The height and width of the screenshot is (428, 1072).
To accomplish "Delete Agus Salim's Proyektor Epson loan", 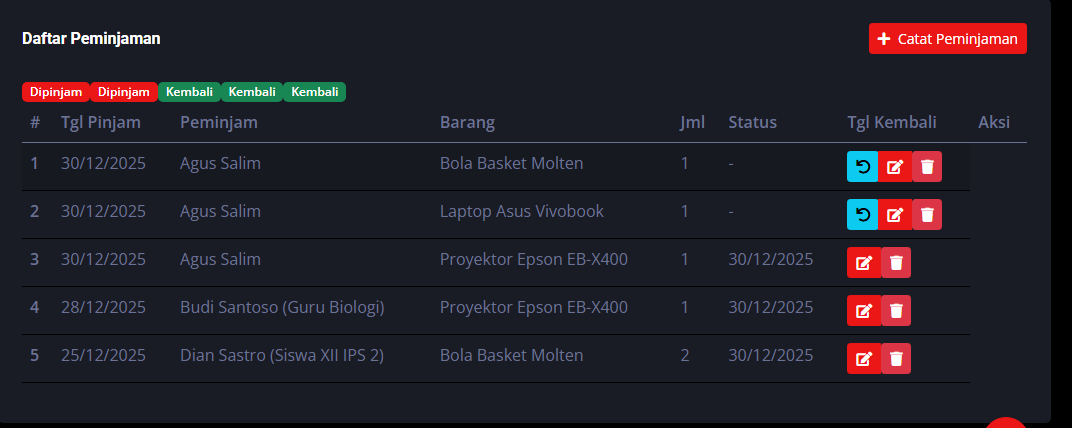I will tap(897, 262).
